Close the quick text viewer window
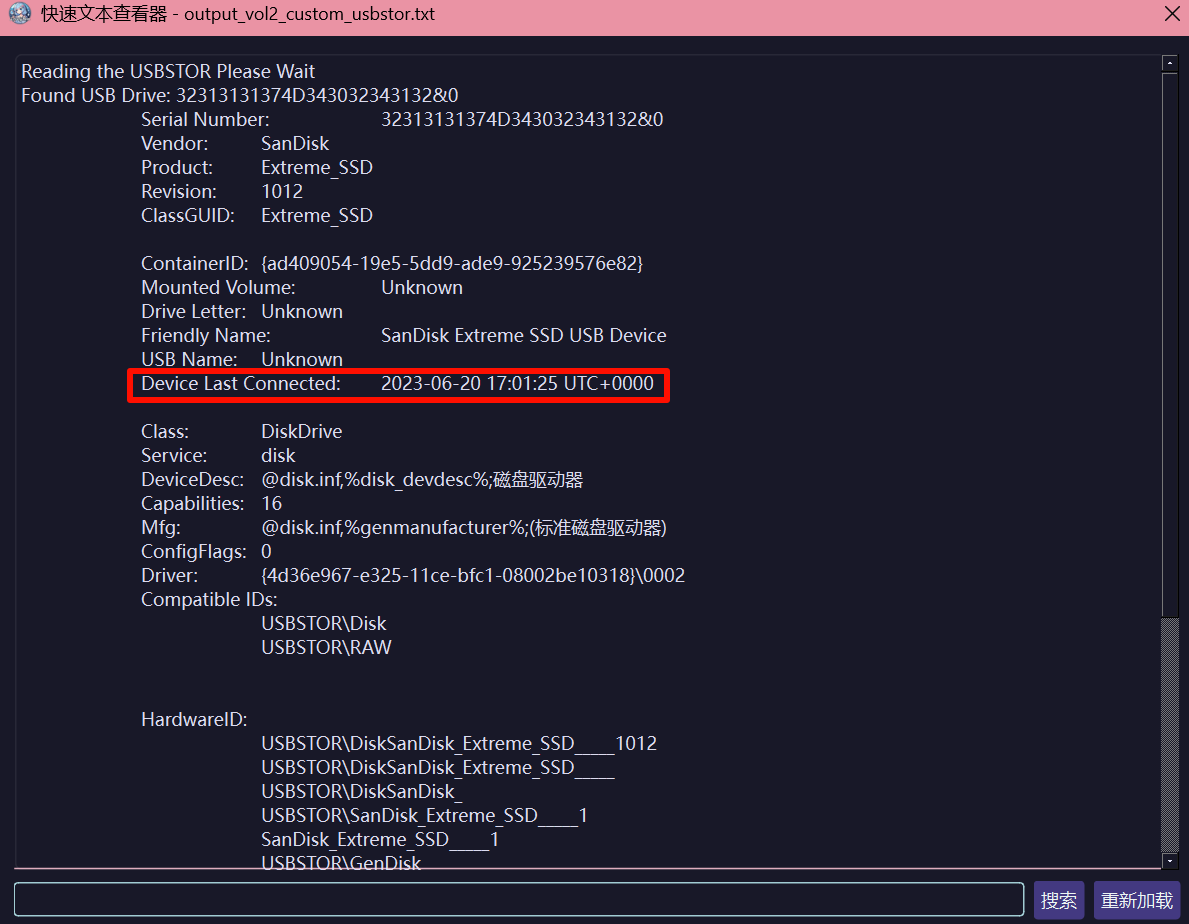Screen dimensions: 1189x924 tap(1172, 14)
